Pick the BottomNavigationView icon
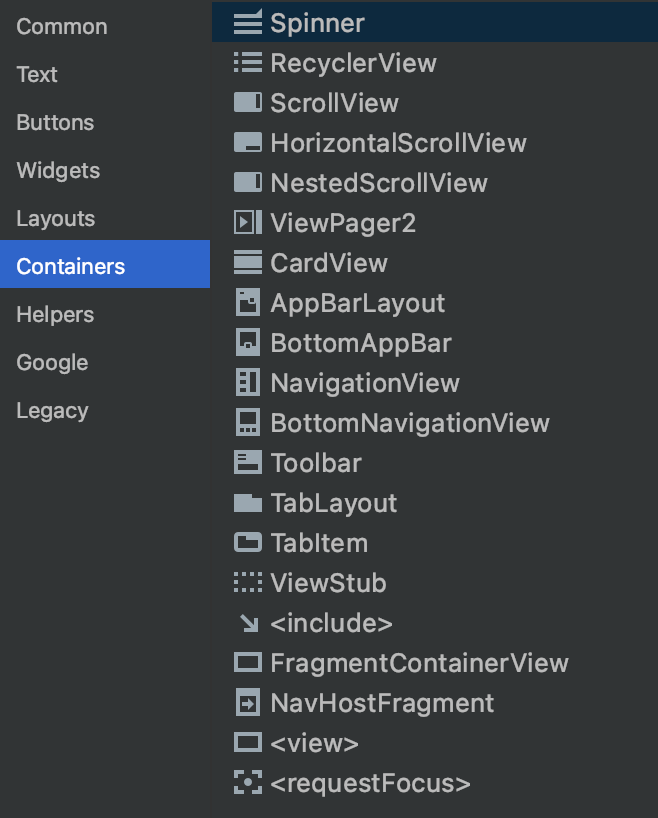Image resolution: width=658 pixels, height=818 pixels. (x=248, y=423)
